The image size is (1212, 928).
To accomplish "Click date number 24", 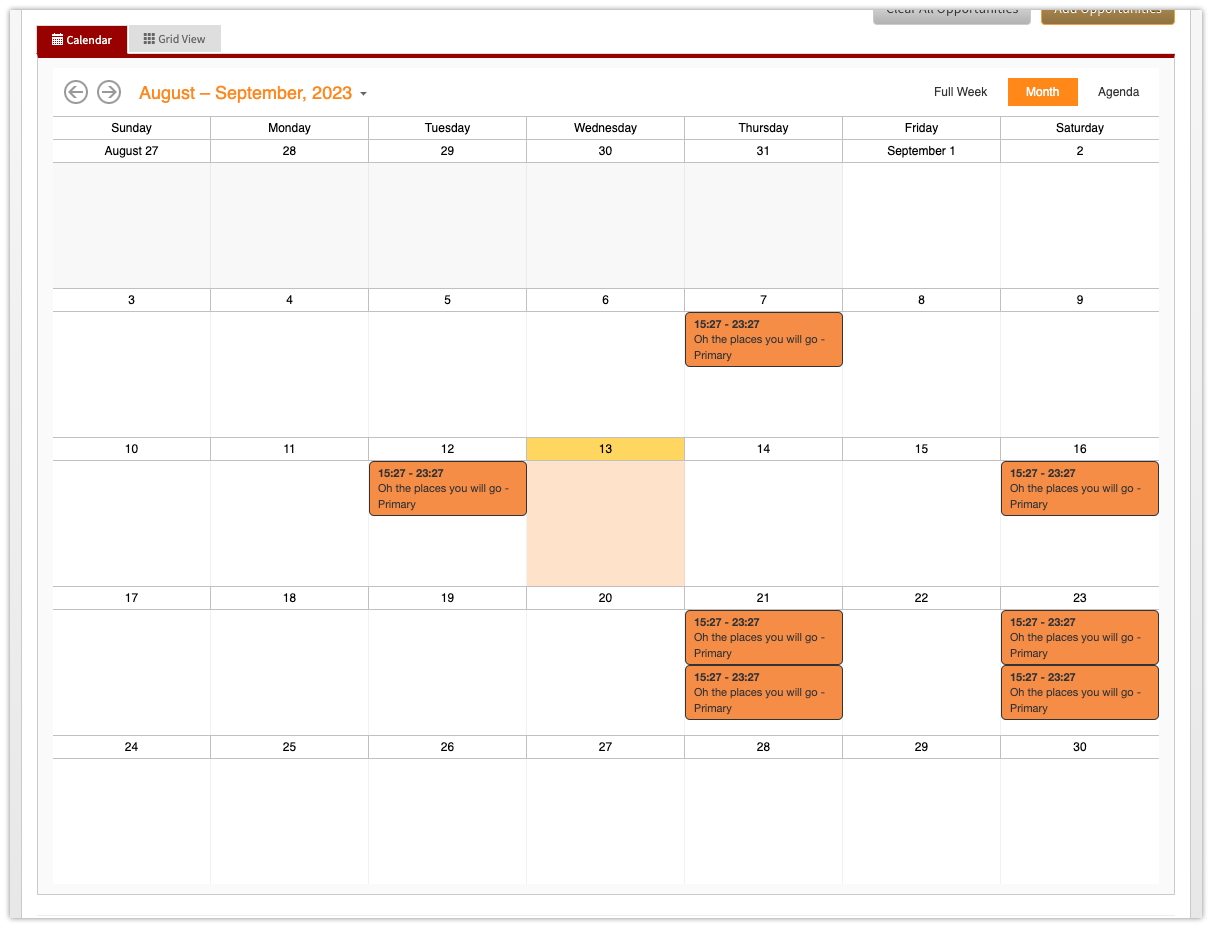I will [x=131, y=747].
